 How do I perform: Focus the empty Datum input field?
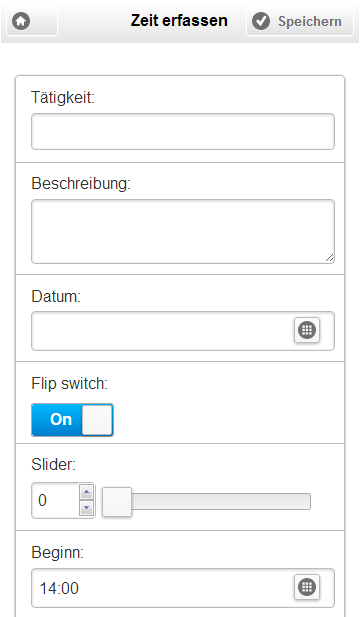(x=161, y=331)
